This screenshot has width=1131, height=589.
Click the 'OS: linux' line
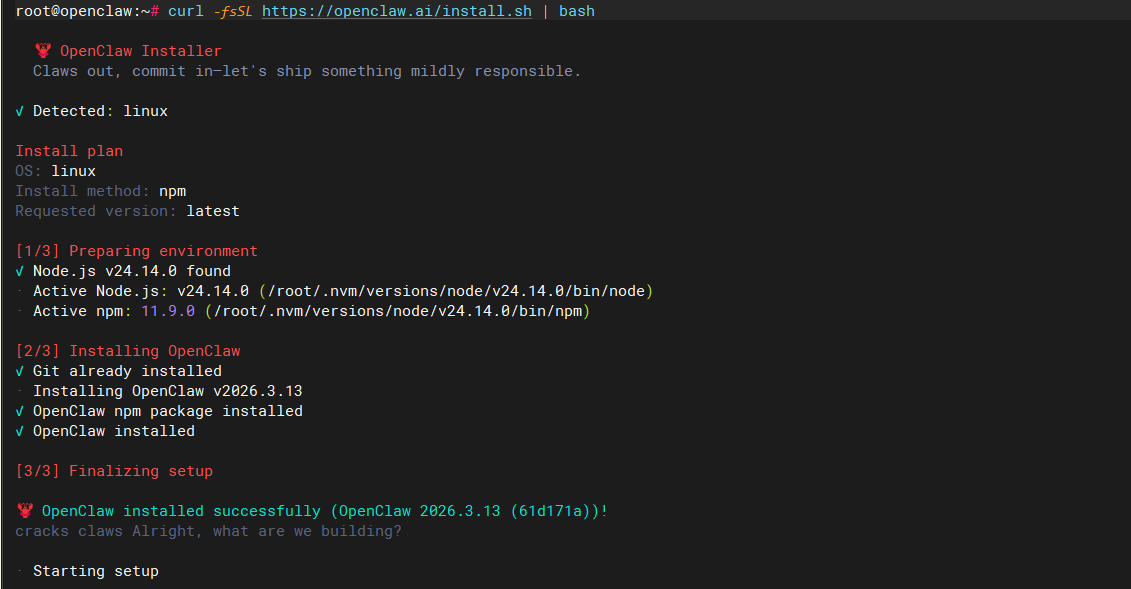56,171
